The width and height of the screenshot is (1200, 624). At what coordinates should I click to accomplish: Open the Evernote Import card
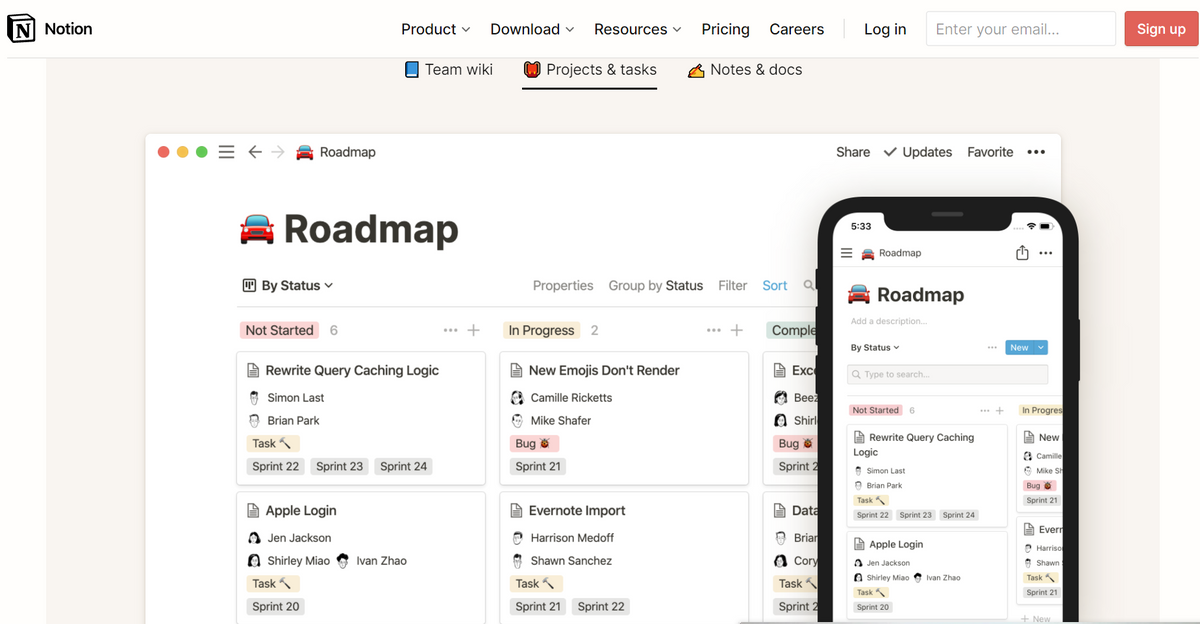coord(624,558)
